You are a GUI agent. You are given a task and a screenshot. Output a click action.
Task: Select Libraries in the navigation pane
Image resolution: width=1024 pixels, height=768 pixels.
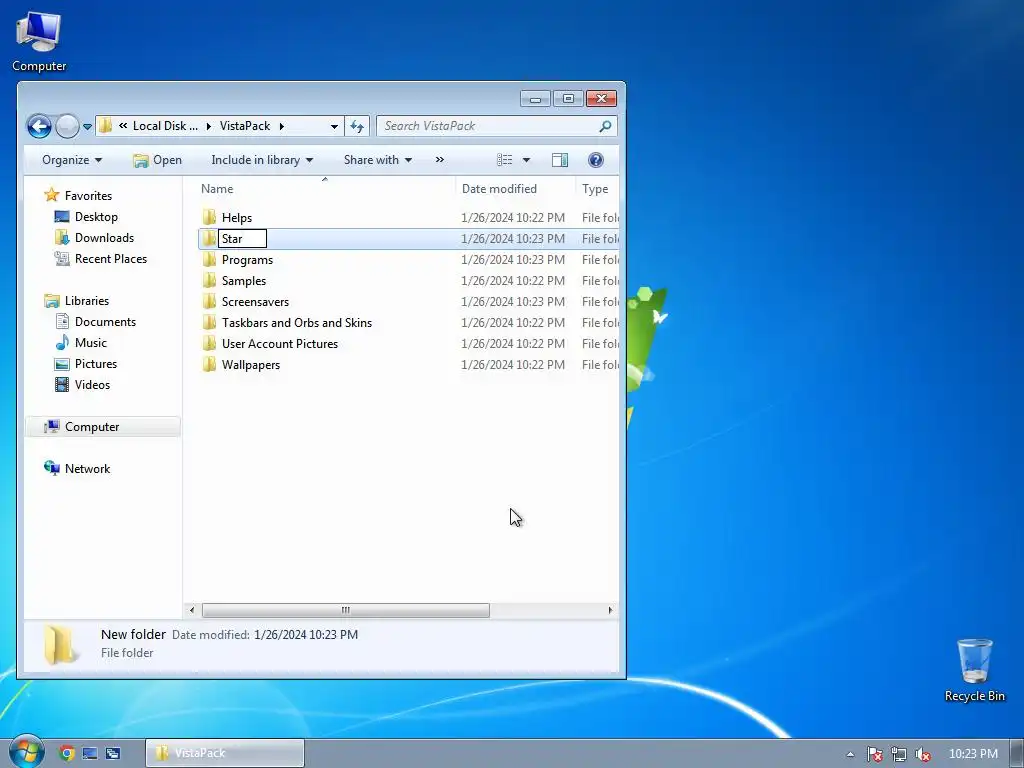(86, 301)
